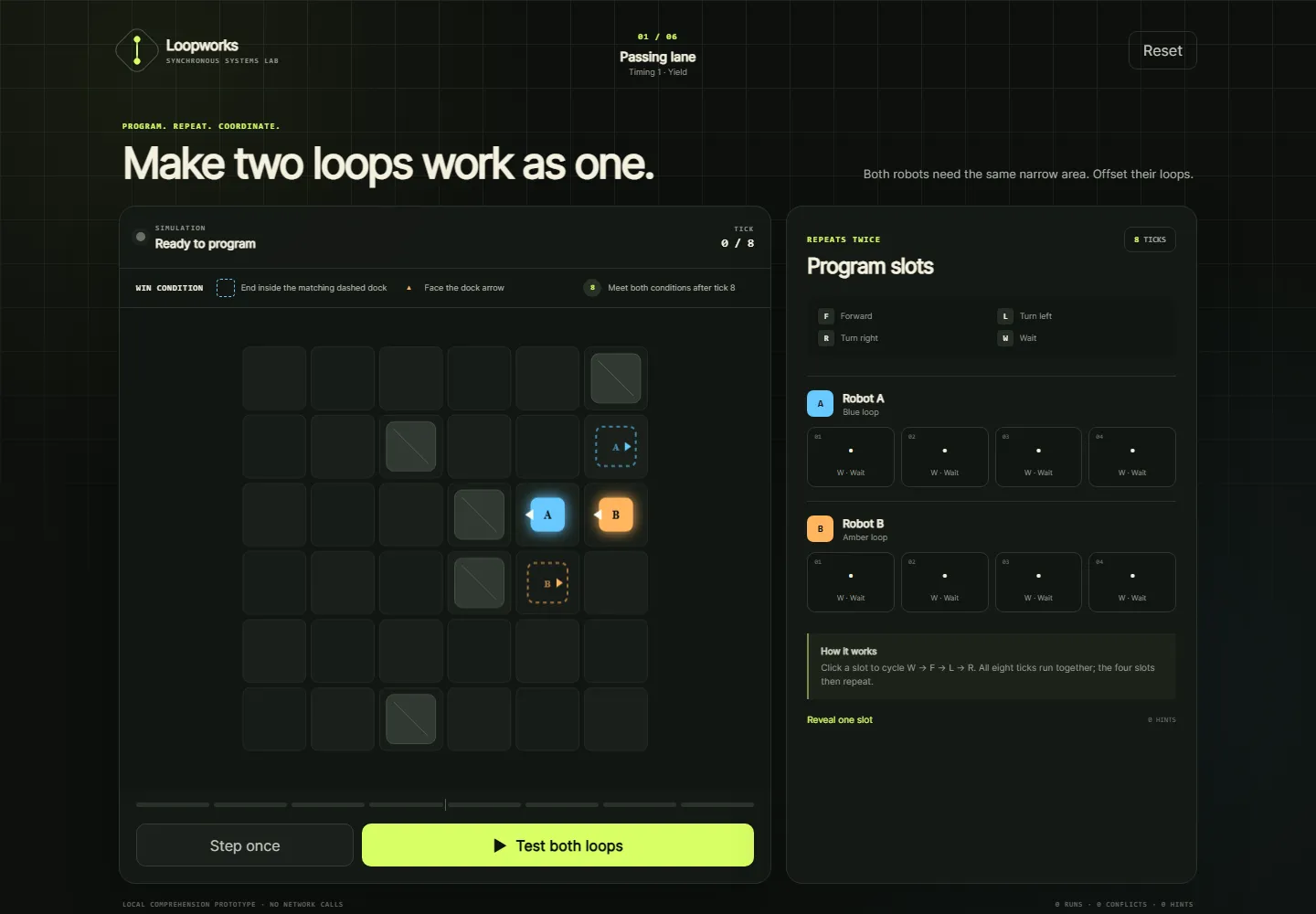Click the dock arrow icon beside 'Face the dock arrow'
The width and height of the screenshot is (1316, 914).
point(409,288)
